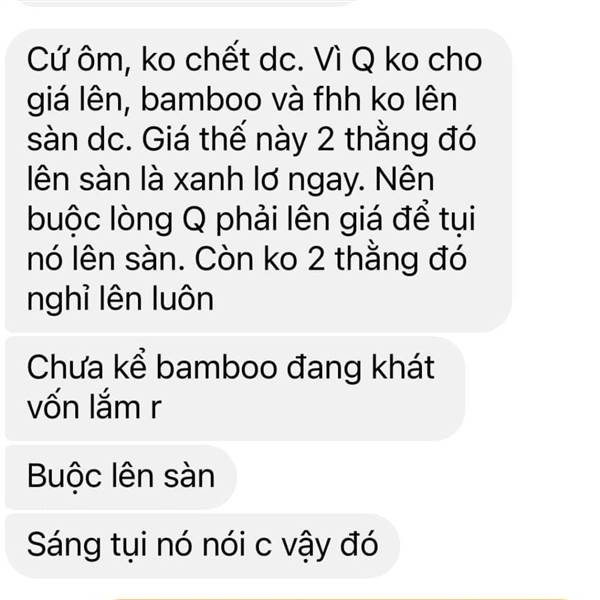Click "nghỉ lên luôn" ending the first message
Image resolution: width=600 pixels, height=600 pixels.
(120, 299)
